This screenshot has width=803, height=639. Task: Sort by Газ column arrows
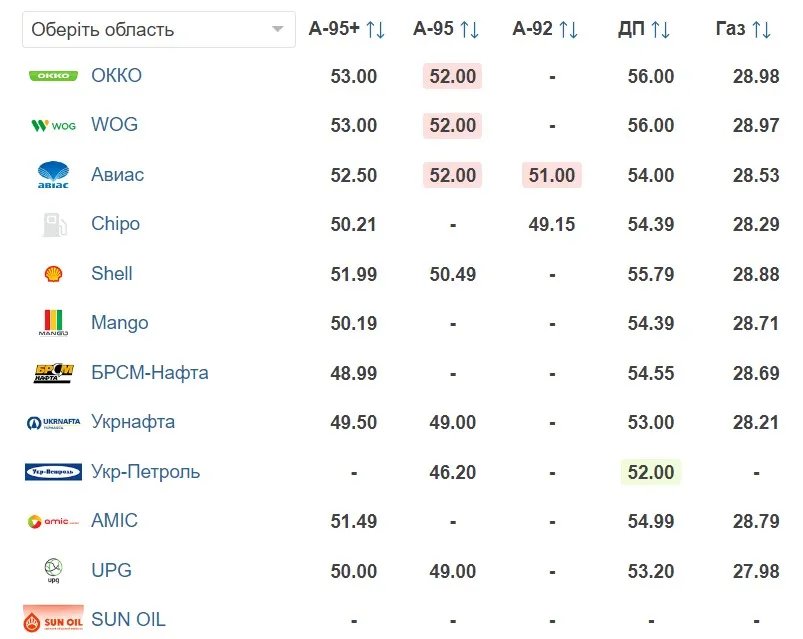click(762, 29)
